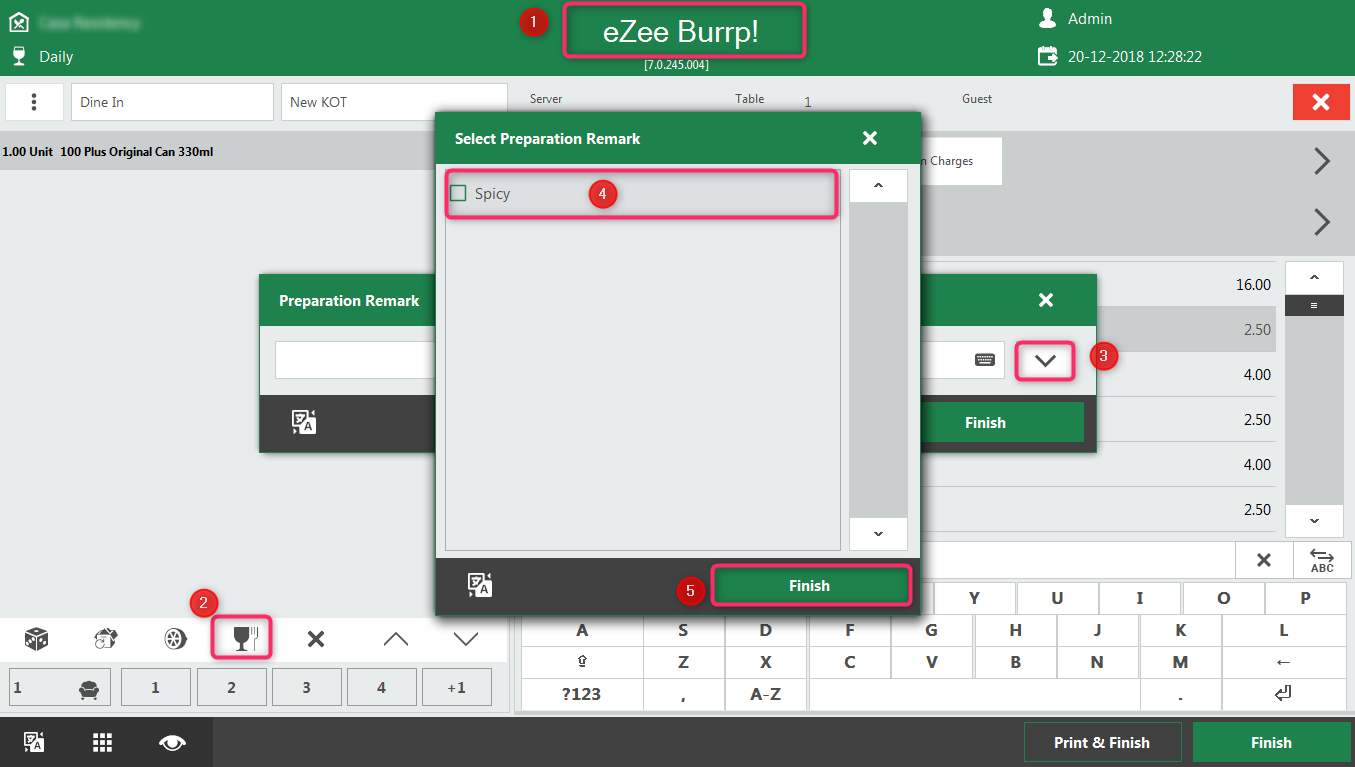The image size is (1355, 767).
Task: Click the keyboard icon in Preparation Remark dialog
Action: tap(985, 360)
